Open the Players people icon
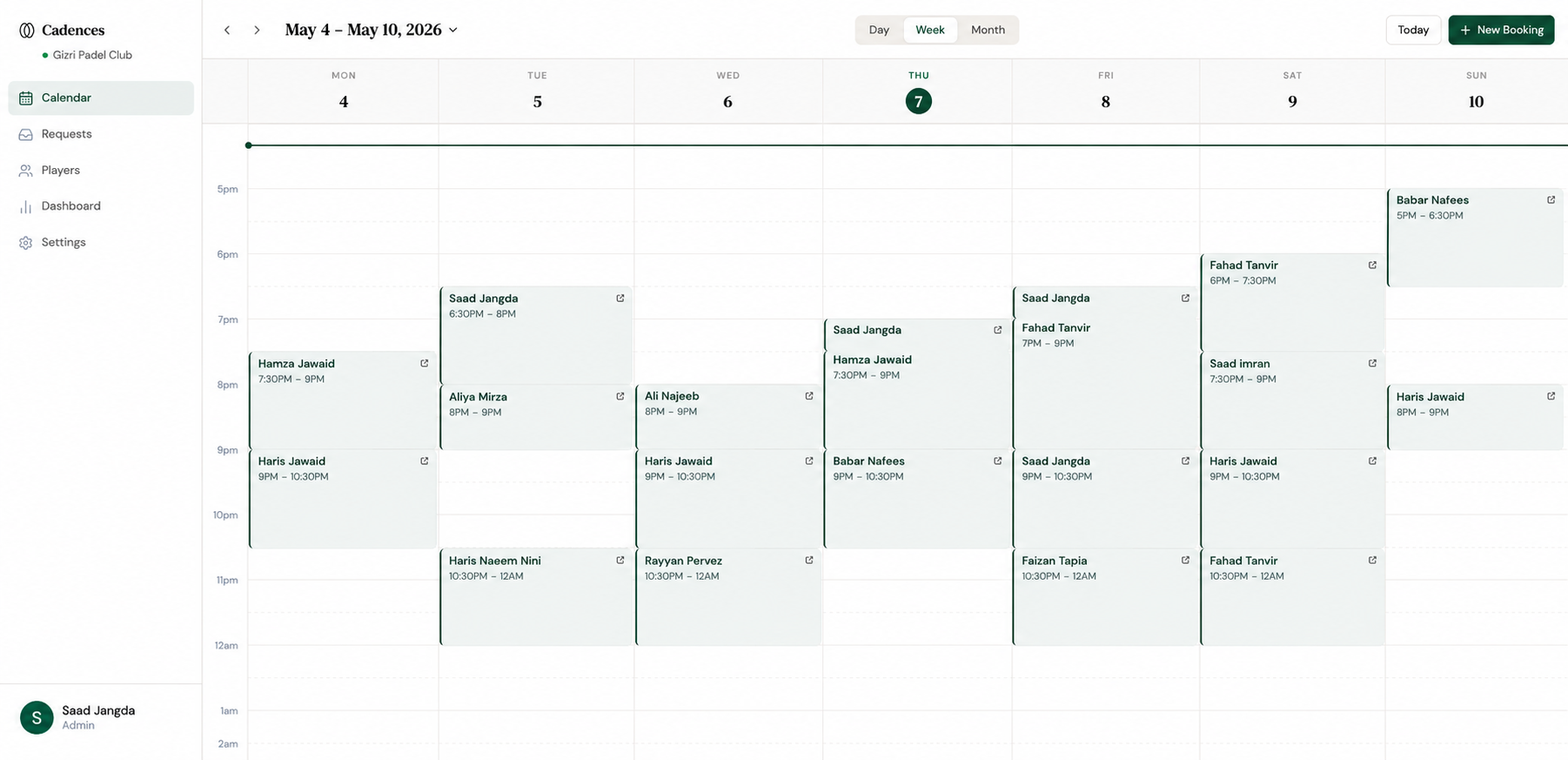This screenshot has width=1568, height=760. (26, 171)
